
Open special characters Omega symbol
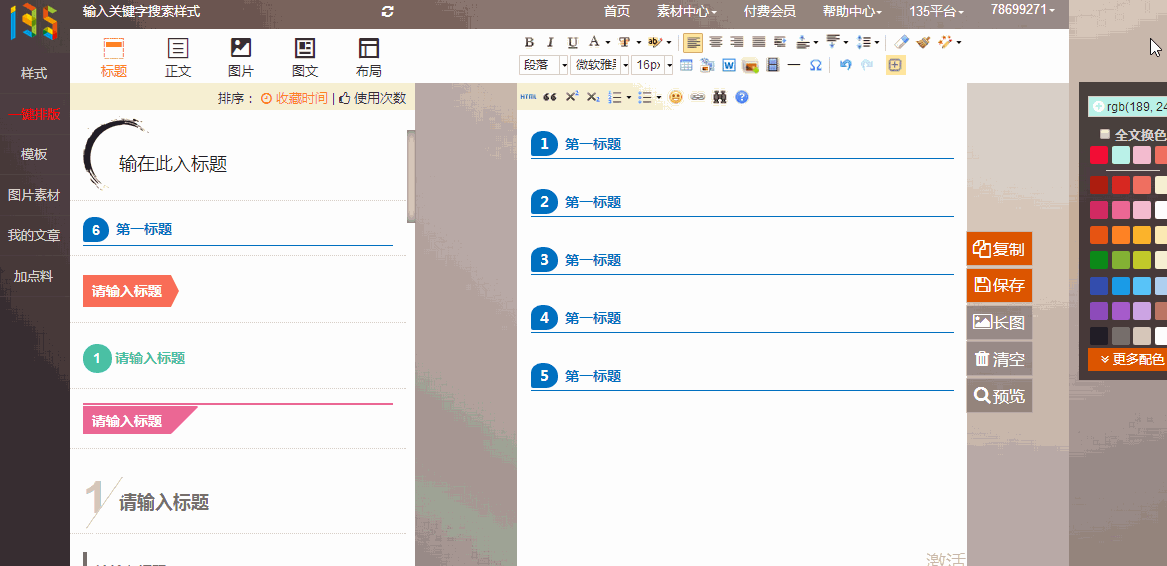coord(816,65)
